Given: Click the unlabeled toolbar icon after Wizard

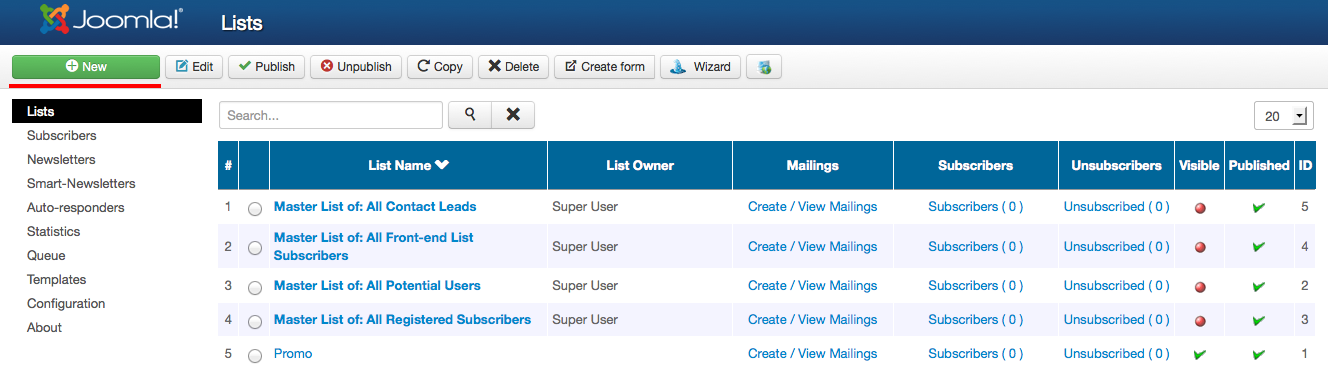Looking at the screenshot, I should pos(764,67).
